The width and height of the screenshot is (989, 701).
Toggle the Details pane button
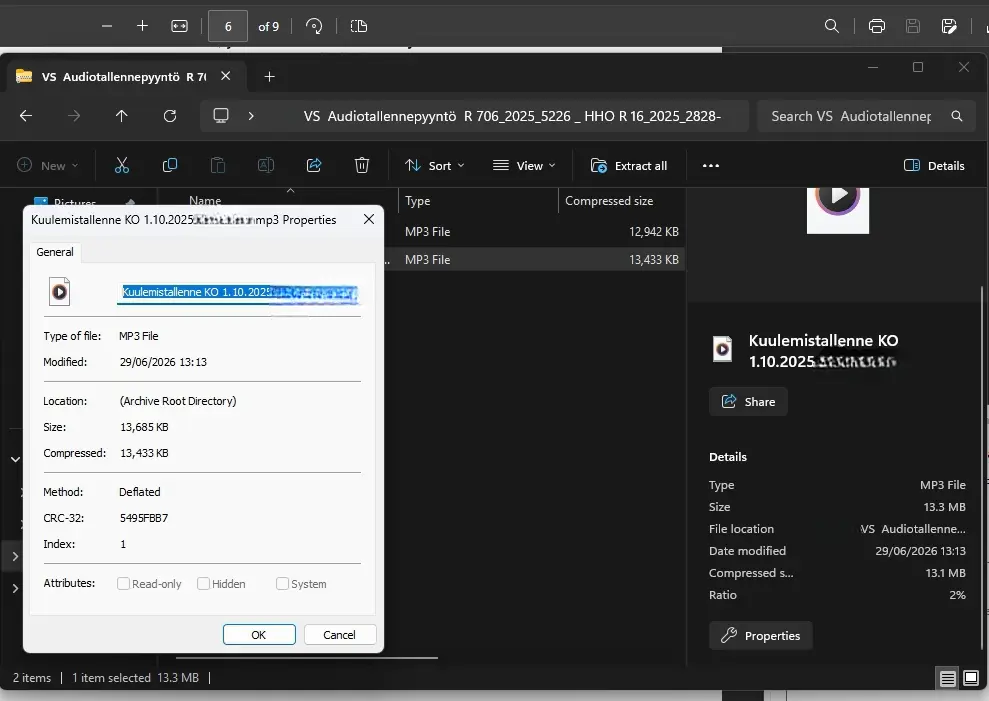(934, 165)
